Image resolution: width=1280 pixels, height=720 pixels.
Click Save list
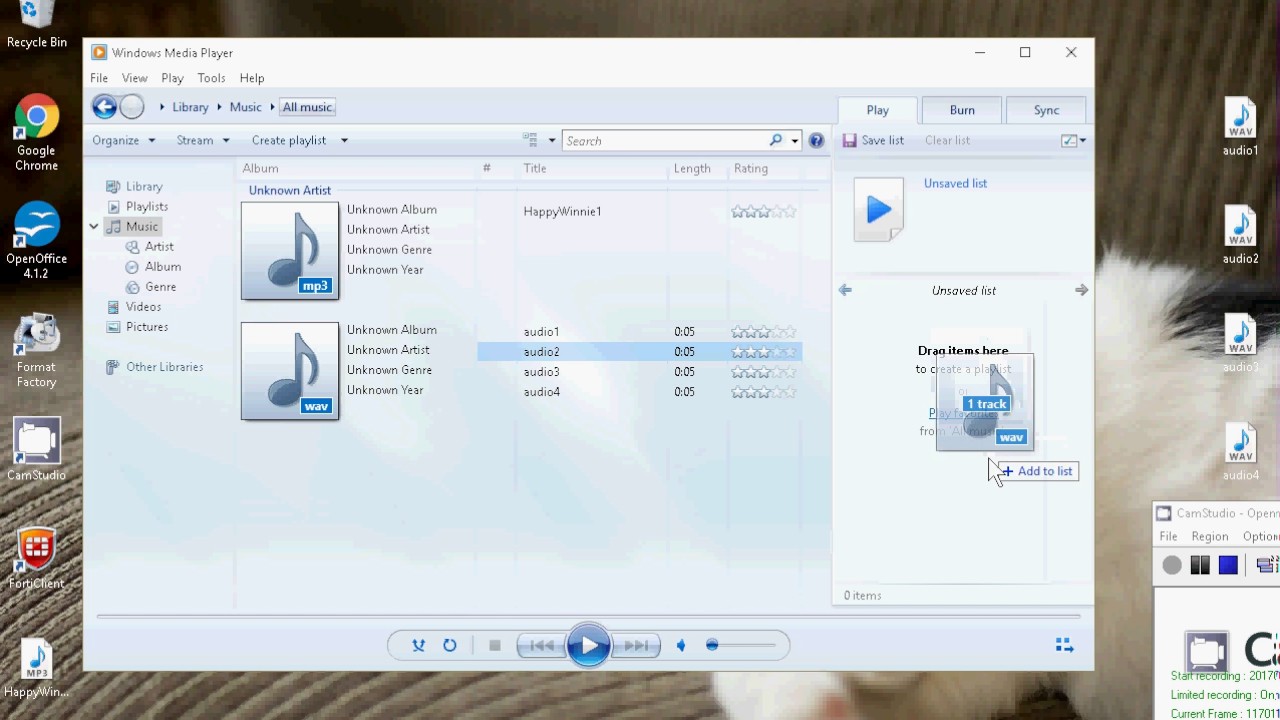(x=873, y=141)
